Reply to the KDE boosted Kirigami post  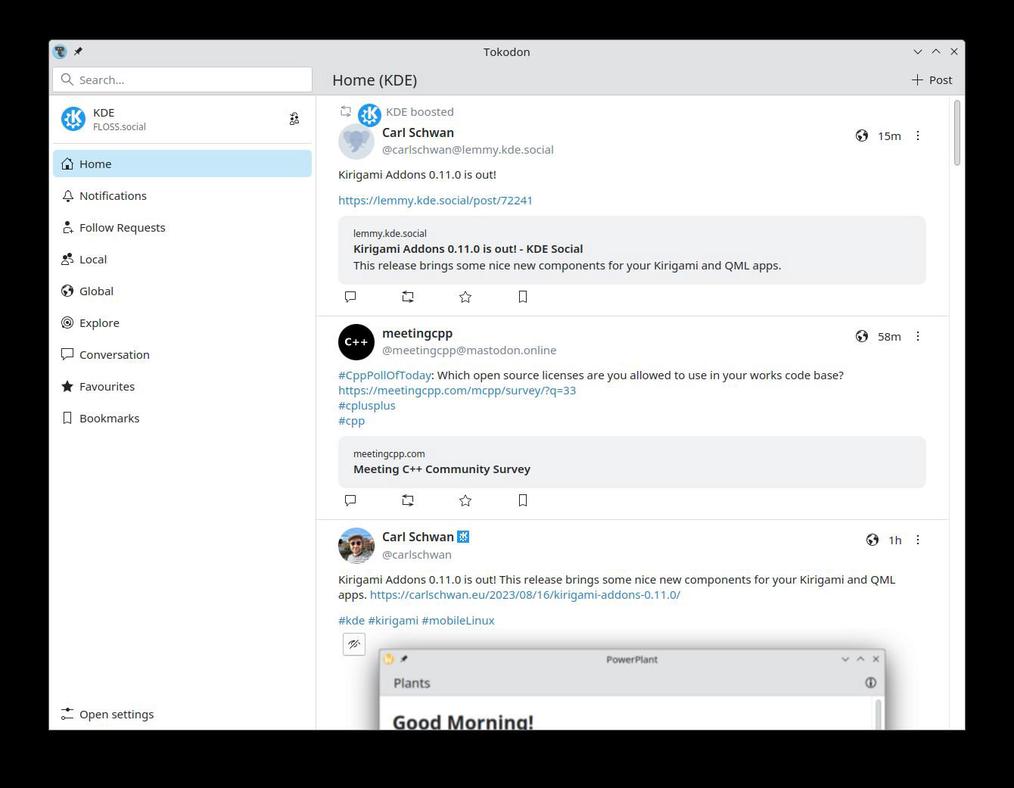(x=349, y=297)
